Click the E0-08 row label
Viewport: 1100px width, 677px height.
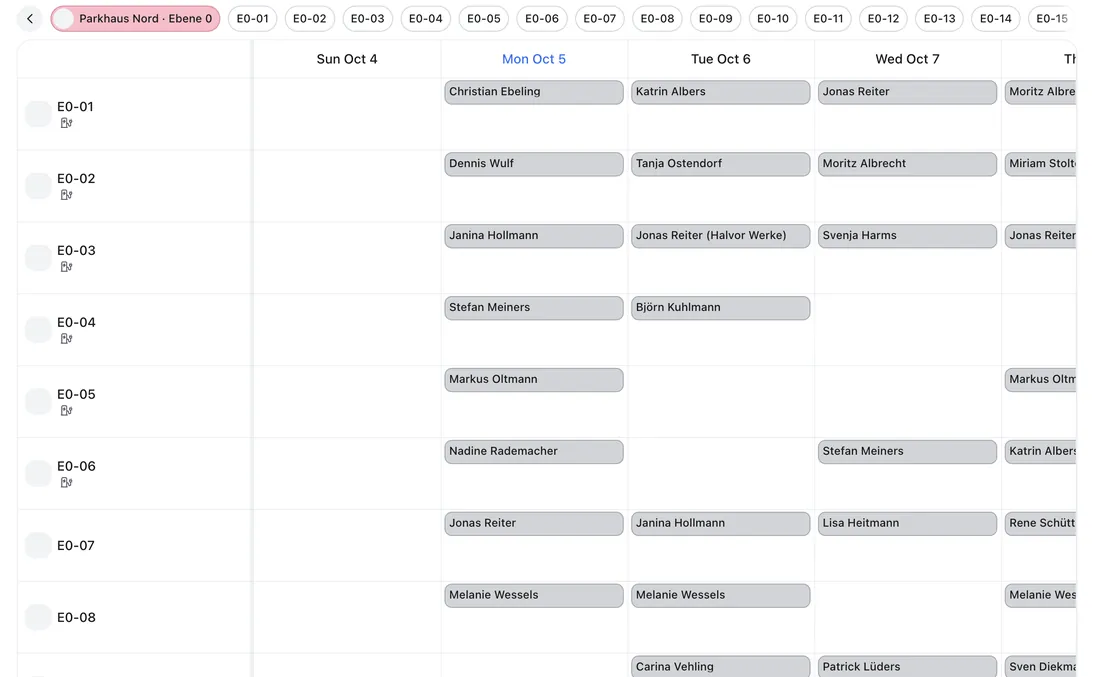pyautogui.click(x=76, y=617)
